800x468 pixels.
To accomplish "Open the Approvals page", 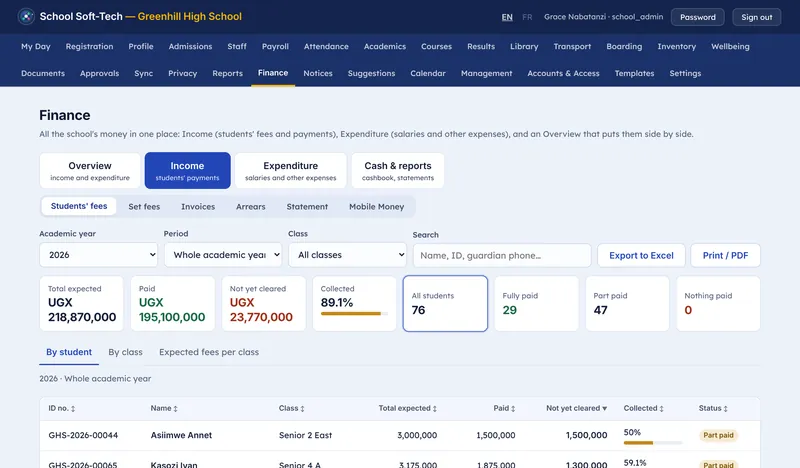I will (x=99, y=73).
